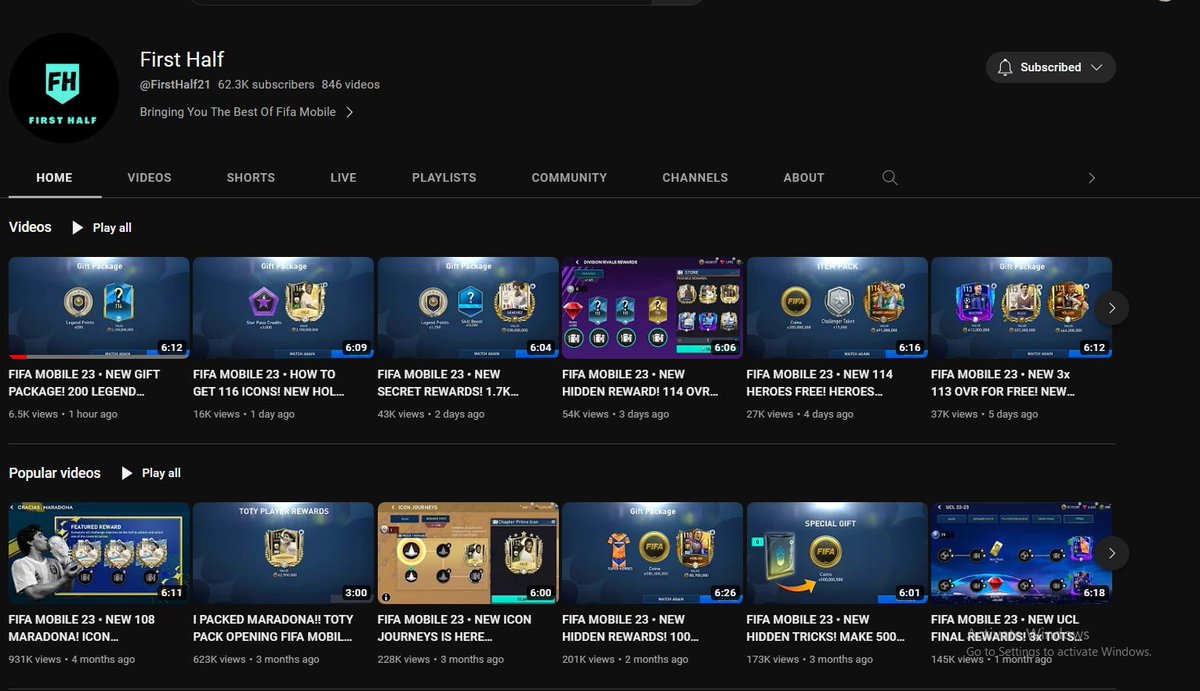The image size is (1200, 691).
Task: Go to the PLAYLISTS tab
Action: [x=444, y=178]
